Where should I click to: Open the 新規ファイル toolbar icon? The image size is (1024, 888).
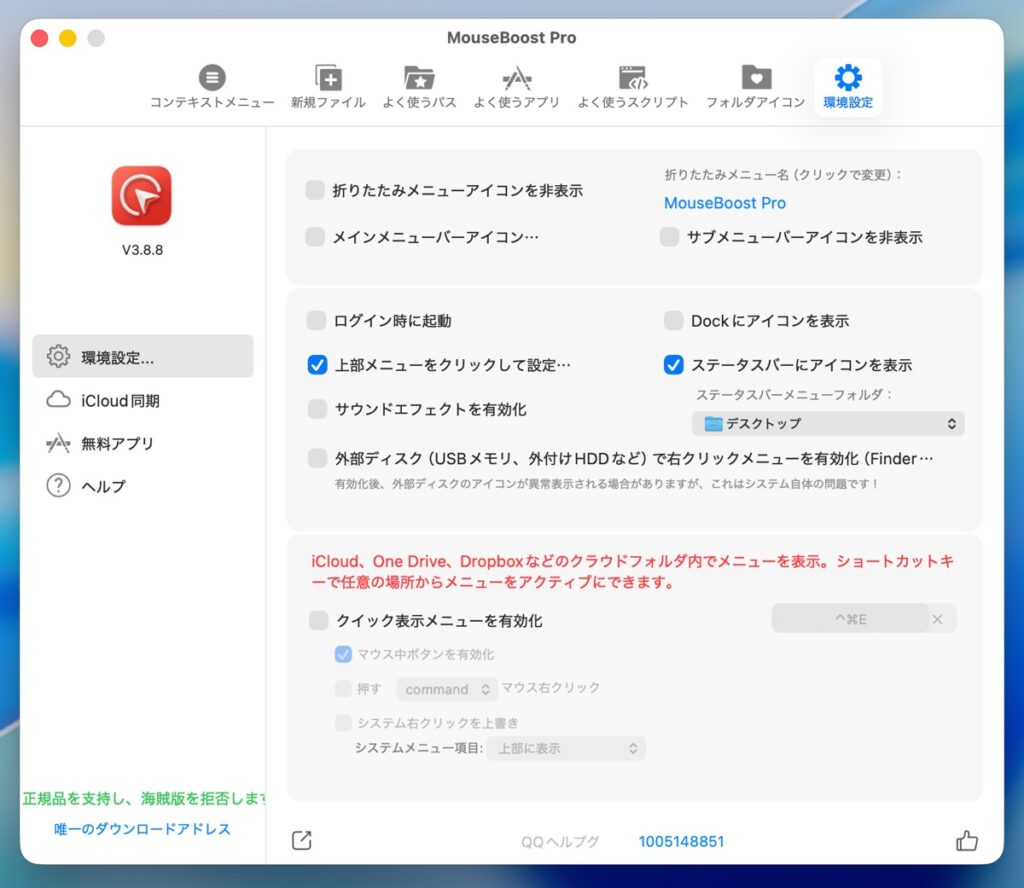[328, 79]
